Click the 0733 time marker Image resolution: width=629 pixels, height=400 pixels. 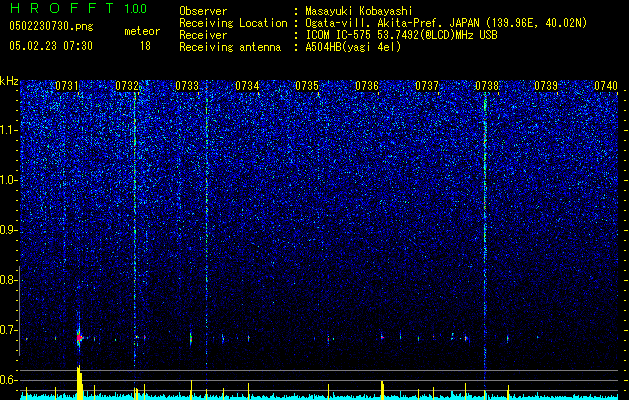click(x=187, y=86)
